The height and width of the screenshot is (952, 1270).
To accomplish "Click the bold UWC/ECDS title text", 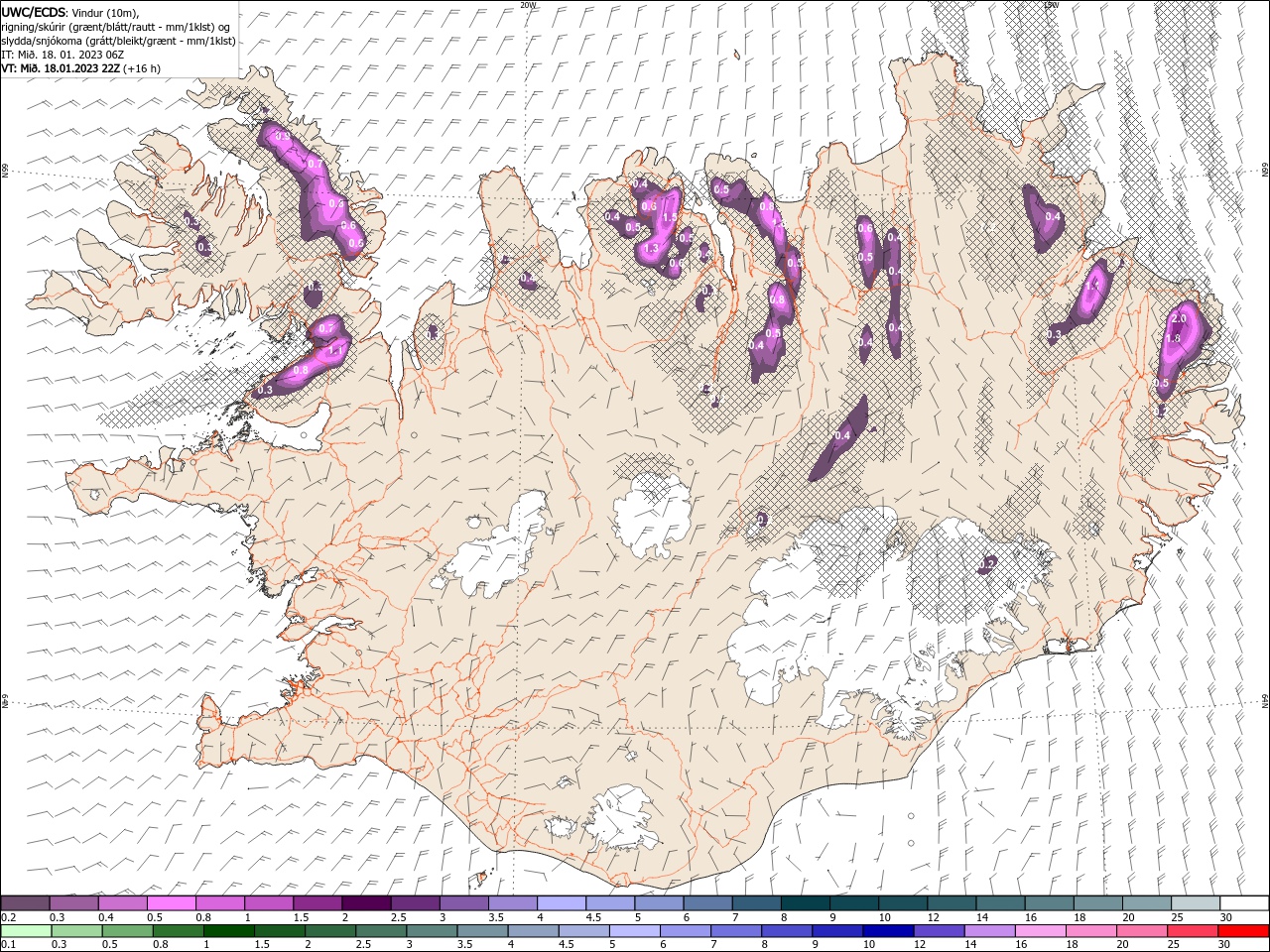I will click(34, 12).
